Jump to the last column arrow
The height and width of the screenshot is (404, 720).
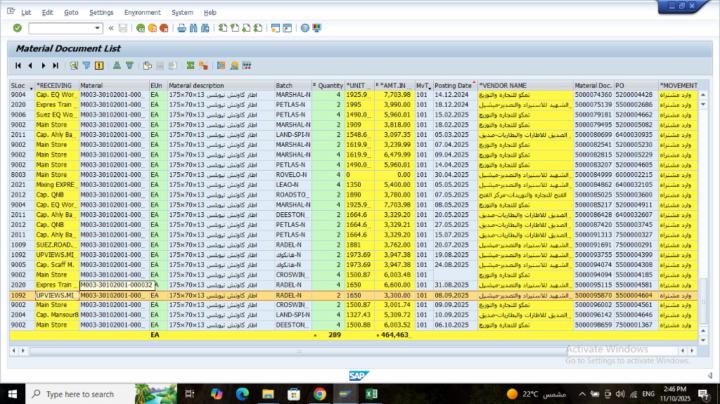coord(58,65)
